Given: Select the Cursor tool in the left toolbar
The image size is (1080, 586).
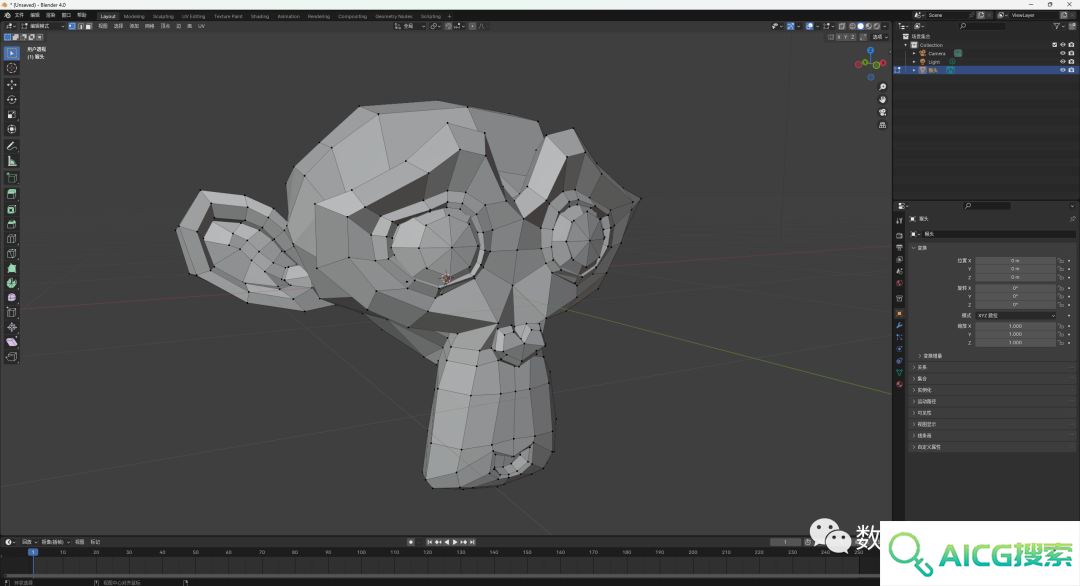Looking at the screenshot, I should [12, 68].
